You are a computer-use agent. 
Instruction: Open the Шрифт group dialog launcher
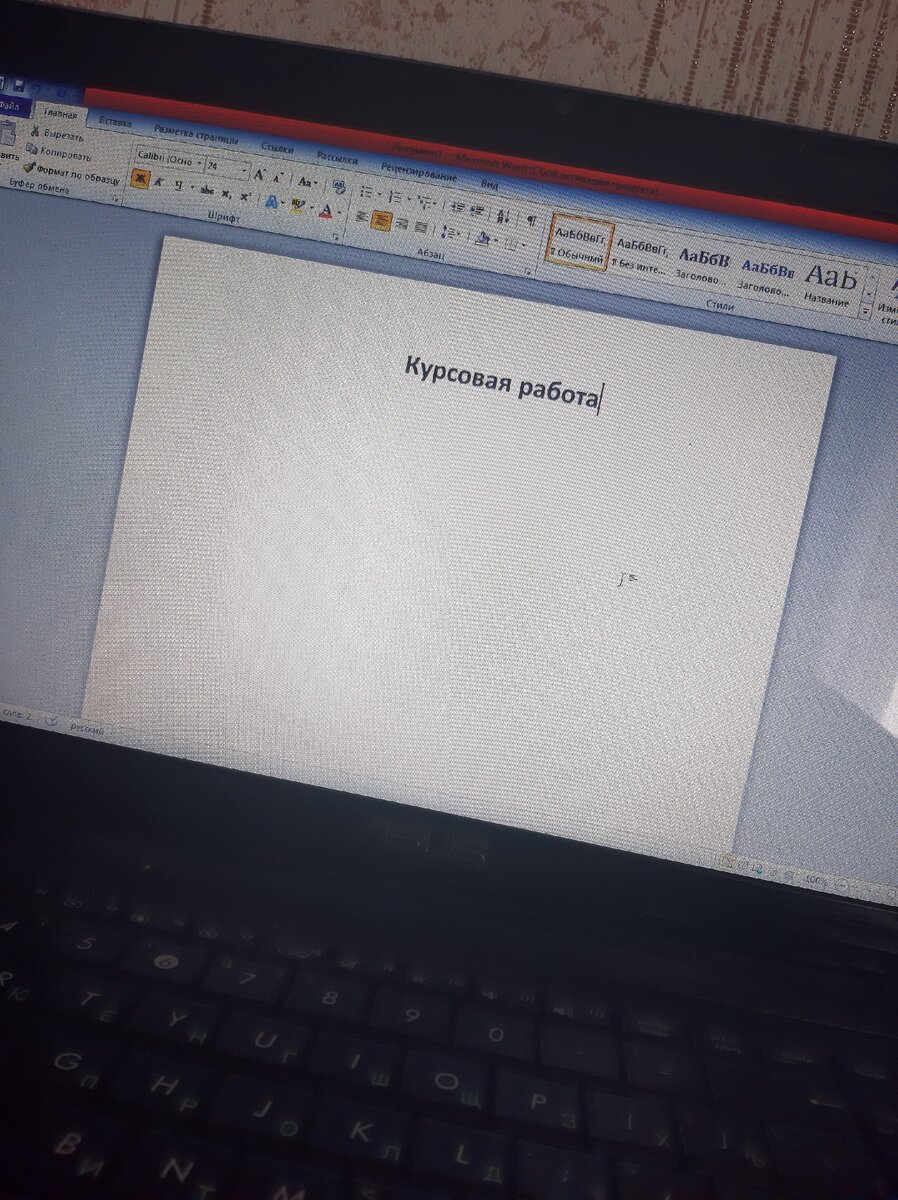(334, 238)
